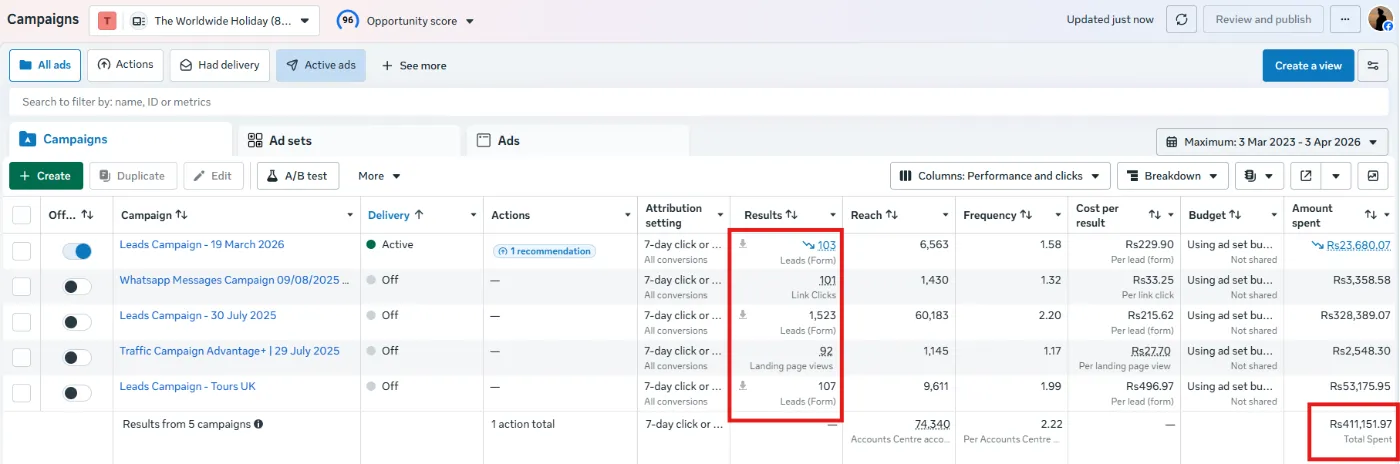Open the chart view icon at far right
Viewport: 1400px width, 464px height.
[1373, 175]
